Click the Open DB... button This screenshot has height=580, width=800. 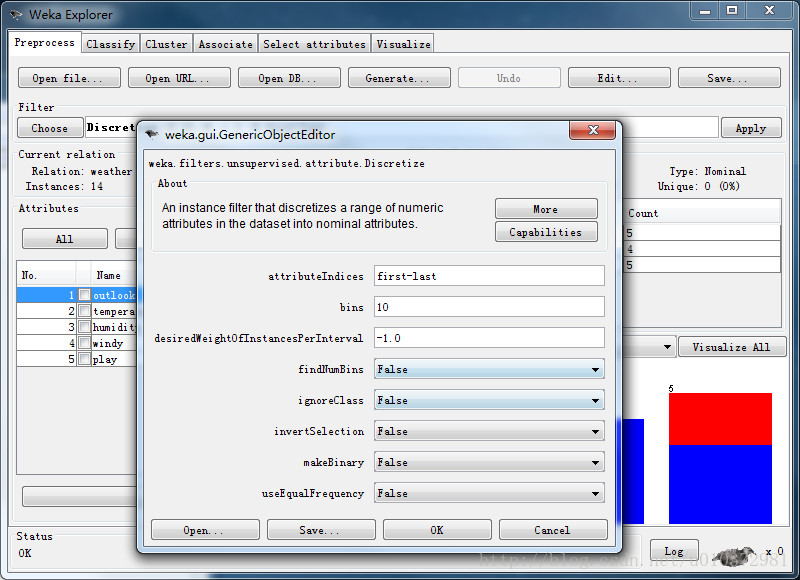click(x=289, y=78)
